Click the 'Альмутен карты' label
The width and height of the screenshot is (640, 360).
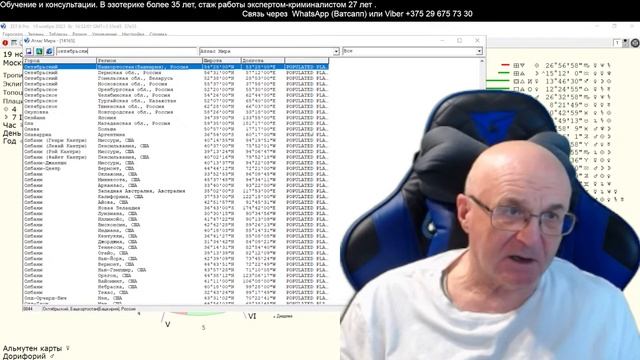(32, 348)
